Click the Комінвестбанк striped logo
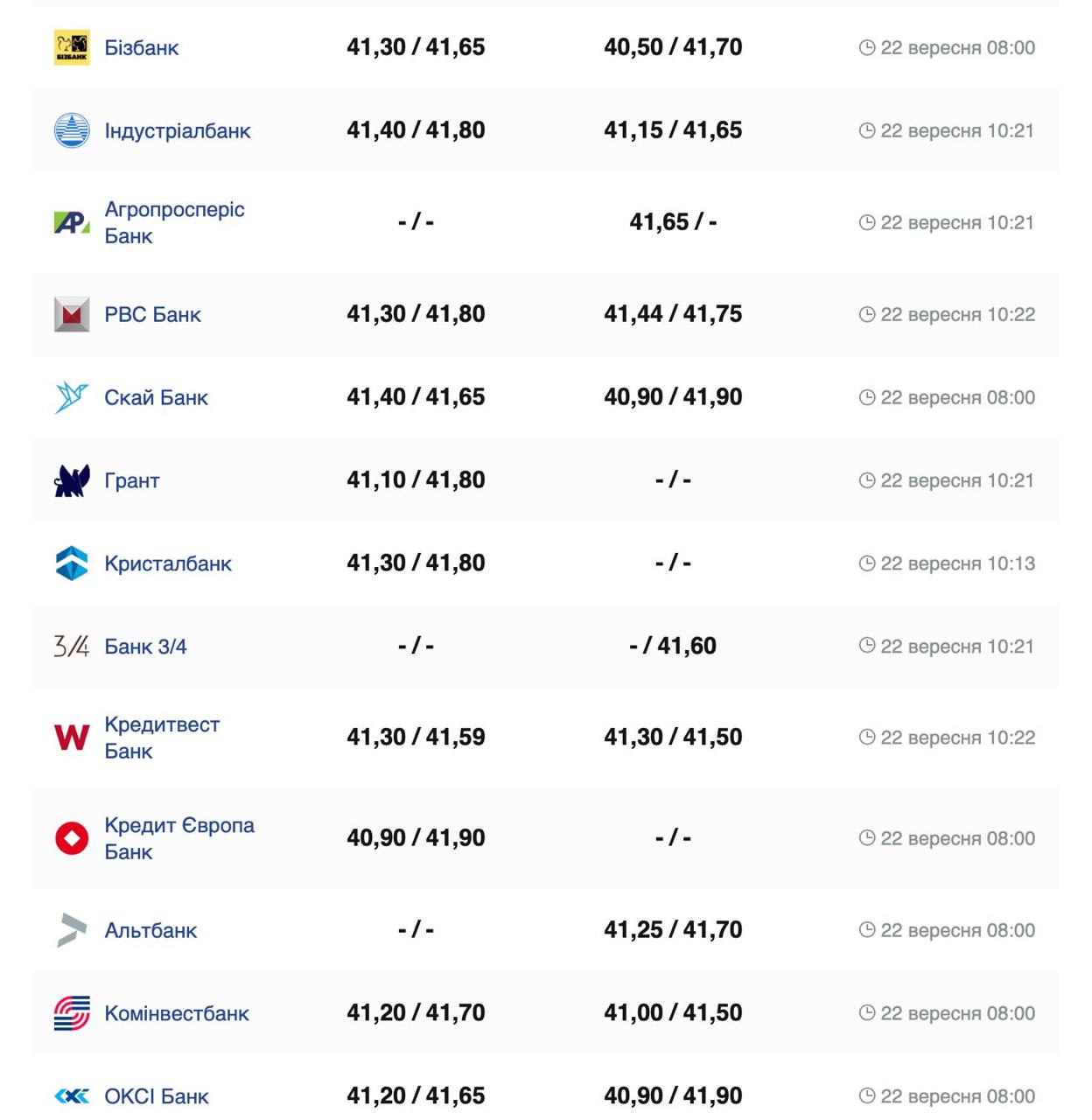This screenshot has height=1120, width=1092. click(72, 1013)
